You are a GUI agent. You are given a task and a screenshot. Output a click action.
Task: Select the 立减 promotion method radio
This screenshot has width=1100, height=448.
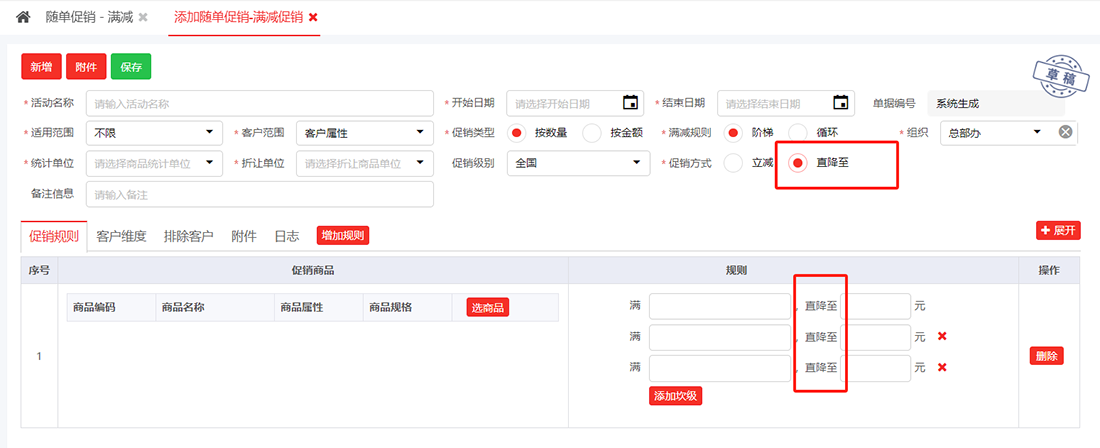point(733,163)
